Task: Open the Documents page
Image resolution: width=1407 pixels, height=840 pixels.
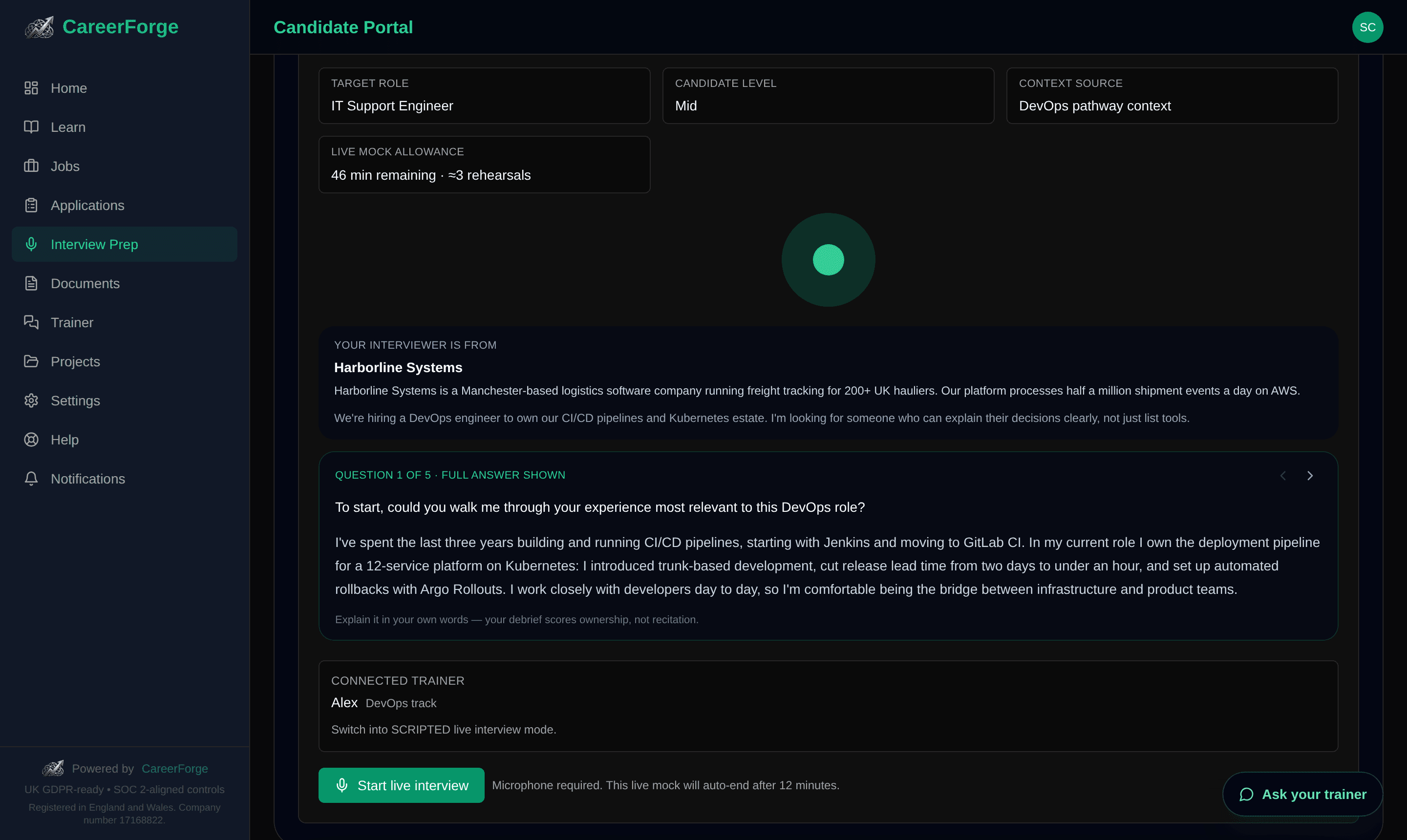Action: (x=125, y=284)
